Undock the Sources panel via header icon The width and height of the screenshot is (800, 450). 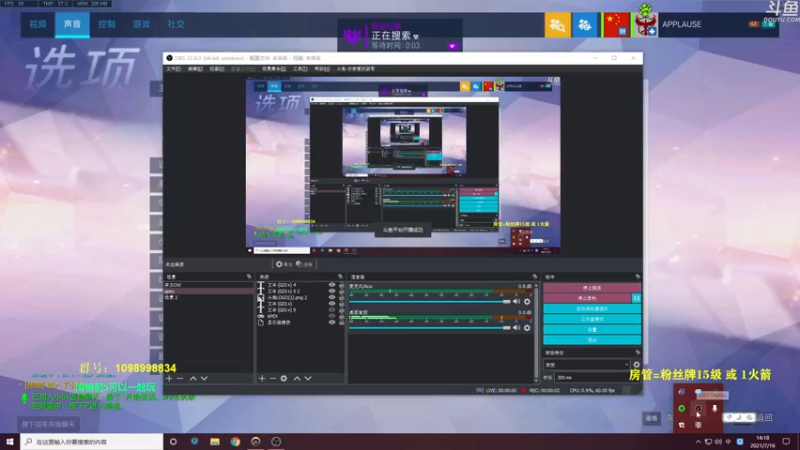(340, 277)
